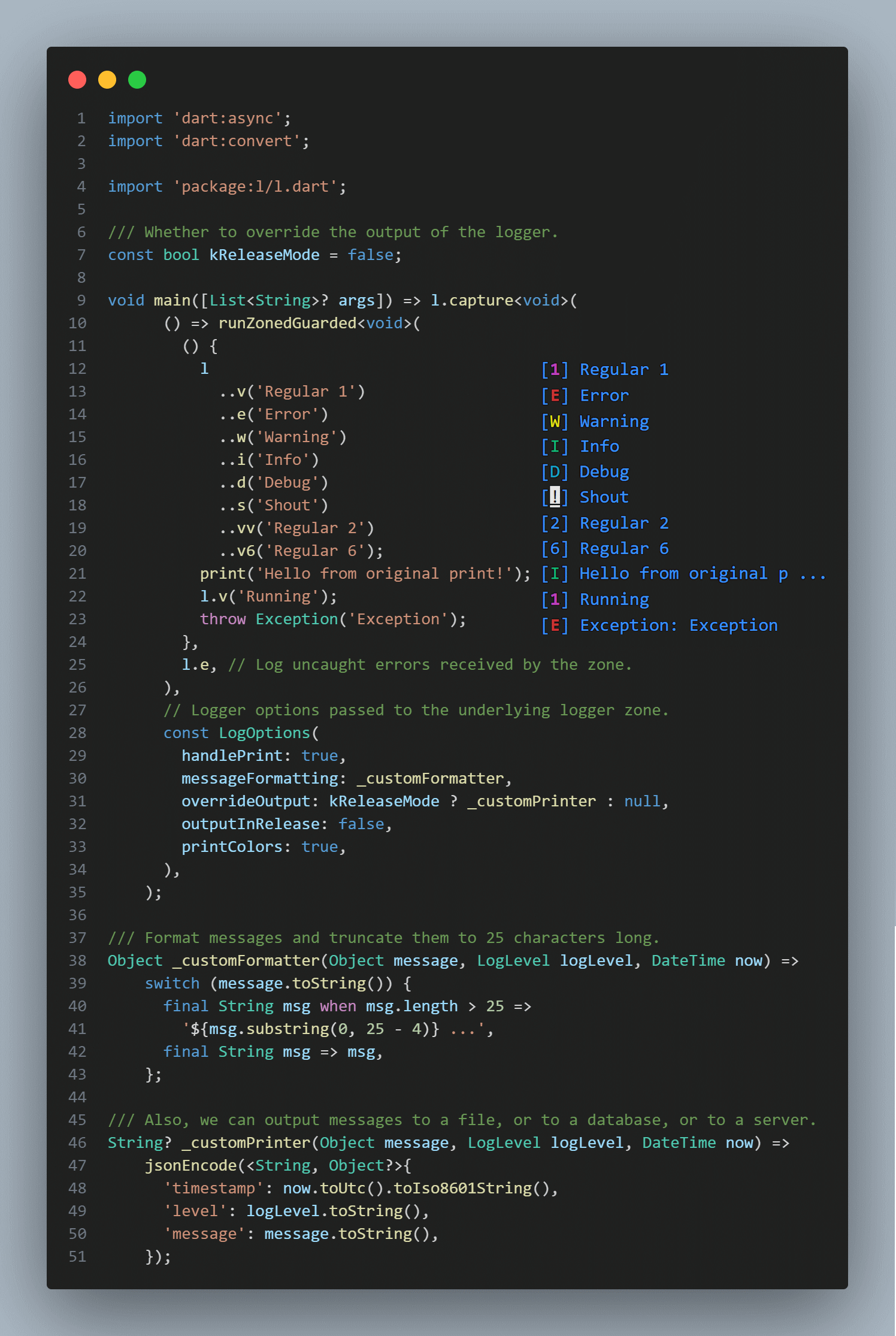
Task: Click the highlighted [!] shout badge
Action: pos(555,497)
